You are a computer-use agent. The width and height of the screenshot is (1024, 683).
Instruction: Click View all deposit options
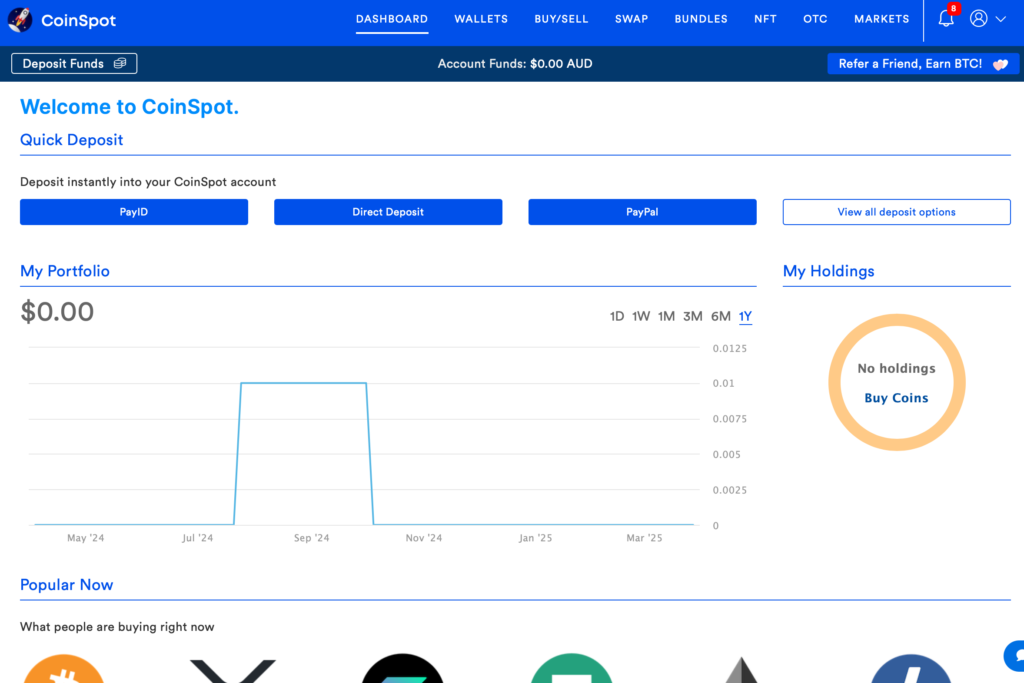coord(897,212)
